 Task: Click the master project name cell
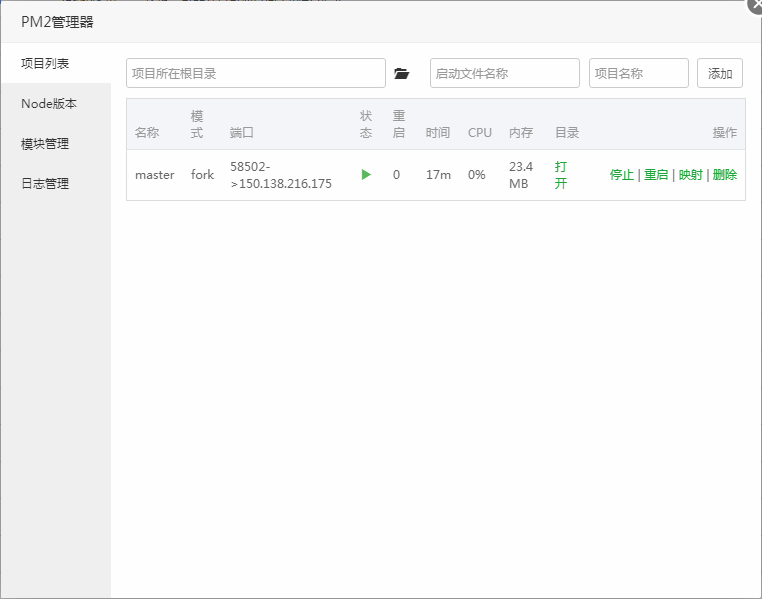[155, 175]
